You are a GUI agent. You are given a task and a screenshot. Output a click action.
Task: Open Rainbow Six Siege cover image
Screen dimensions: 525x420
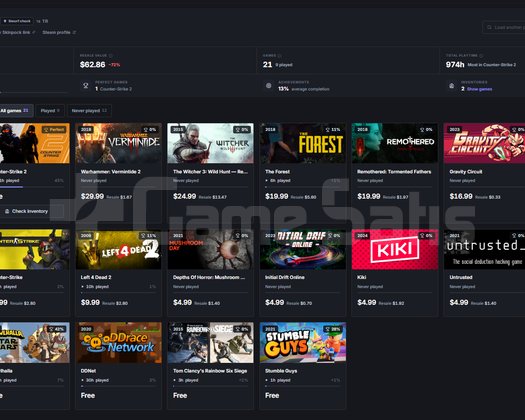click(x=210, y=343)
